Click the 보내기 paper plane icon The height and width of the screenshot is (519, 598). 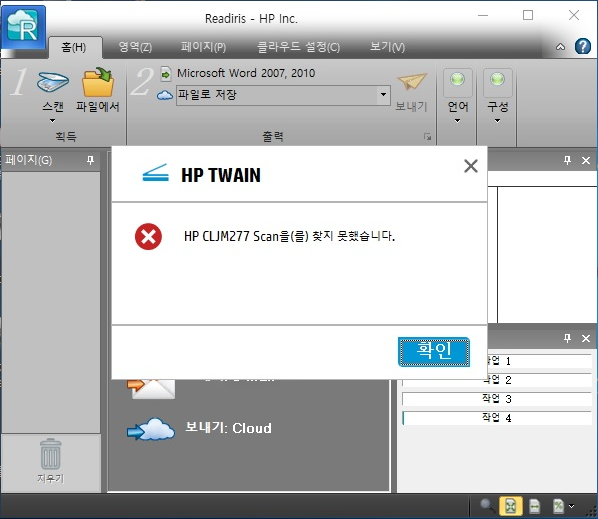412,81
